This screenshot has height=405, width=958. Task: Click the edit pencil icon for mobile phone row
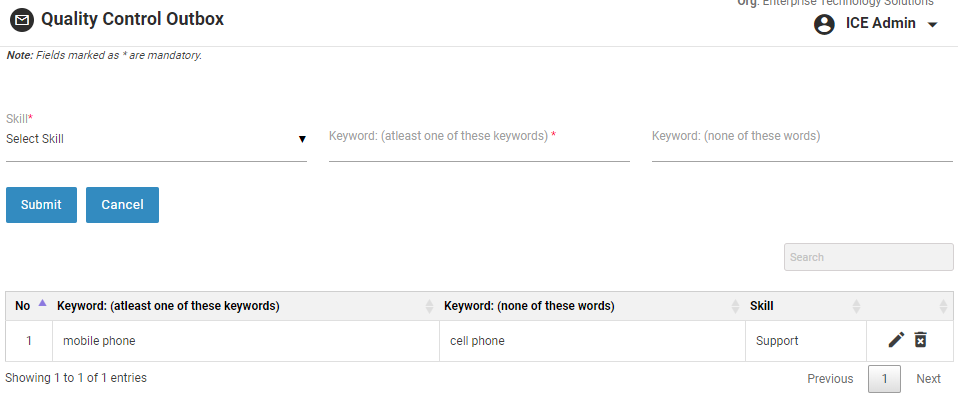[896, 340]
